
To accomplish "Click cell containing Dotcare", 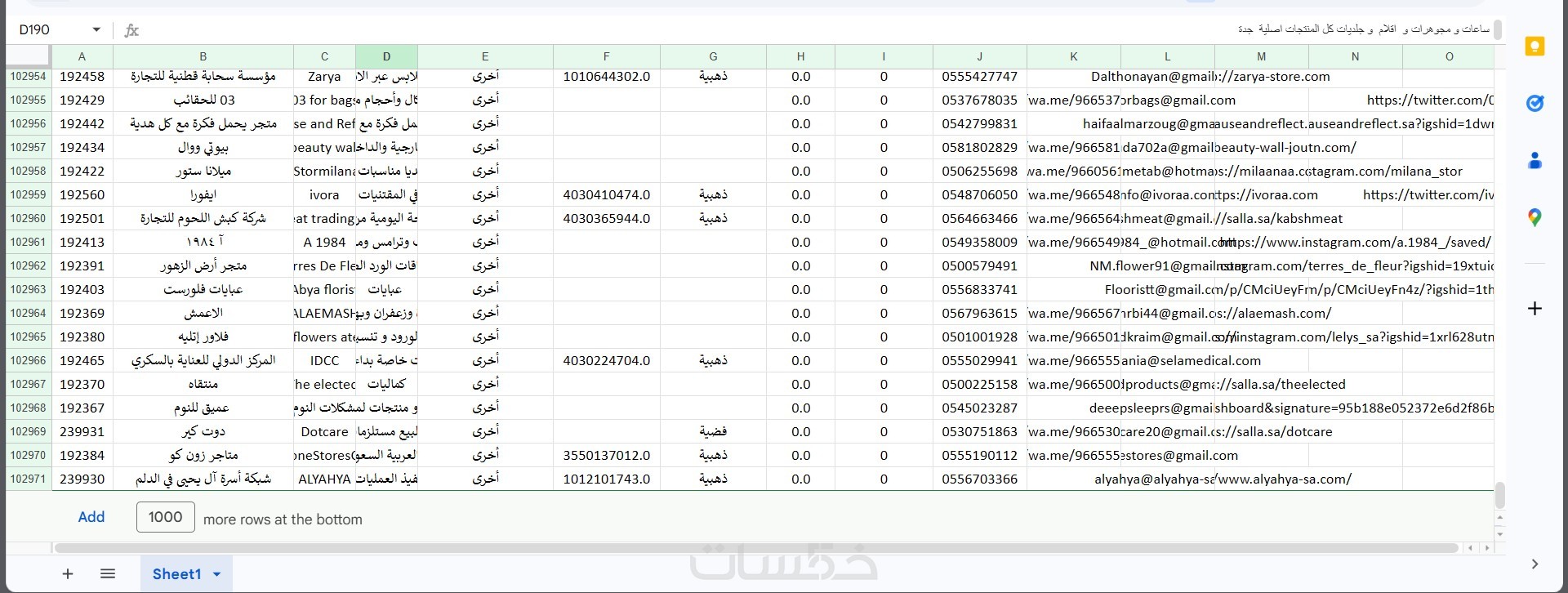I will [x=325, y=432].
